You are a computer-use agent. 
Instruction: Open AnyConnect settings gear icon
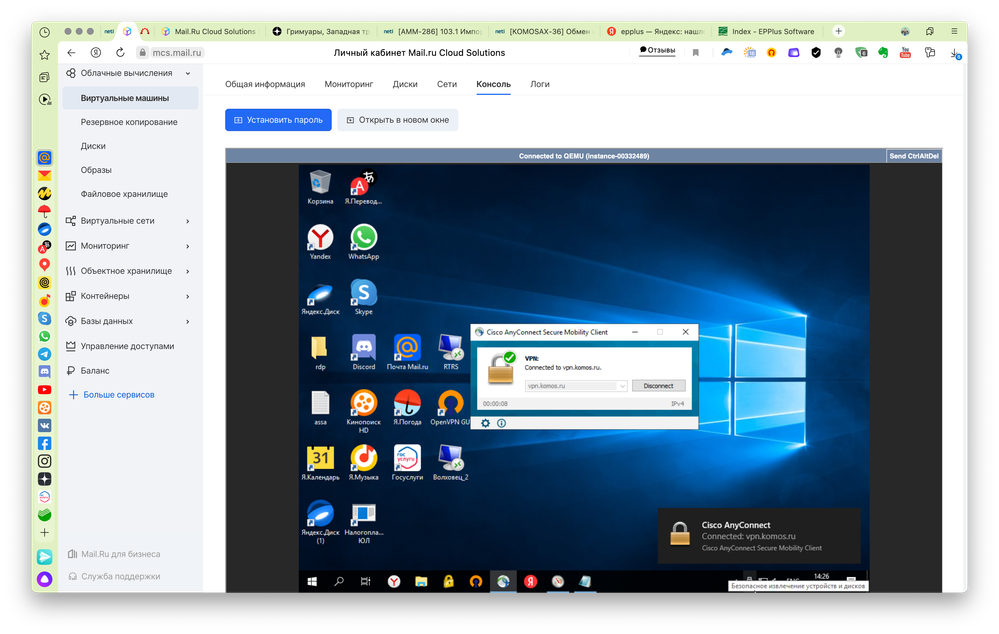pyautogui.click(x=485, y=423)
